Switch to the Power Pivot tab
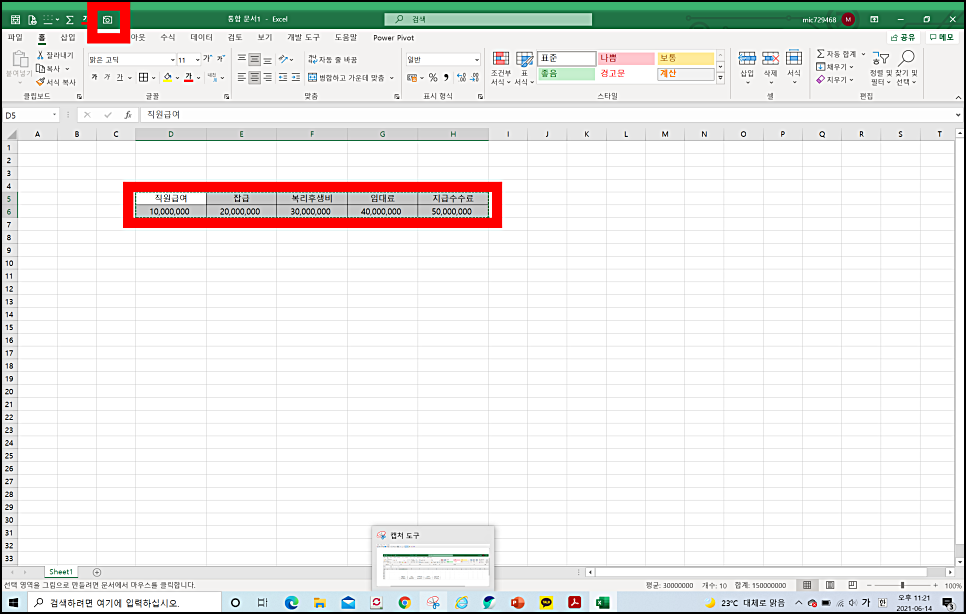 394,38
